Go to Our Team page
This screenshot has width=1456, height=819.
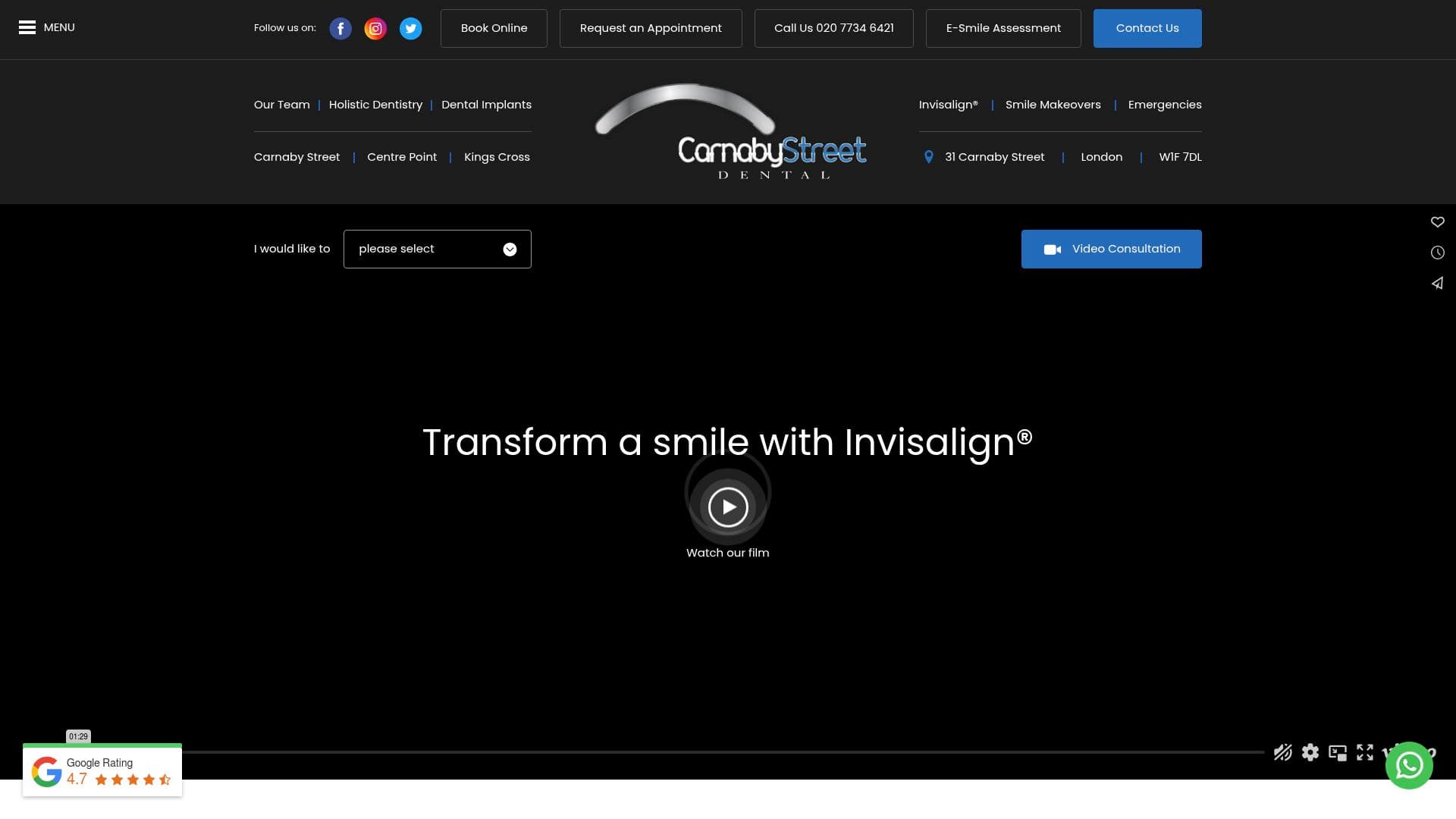coord(282,105)
